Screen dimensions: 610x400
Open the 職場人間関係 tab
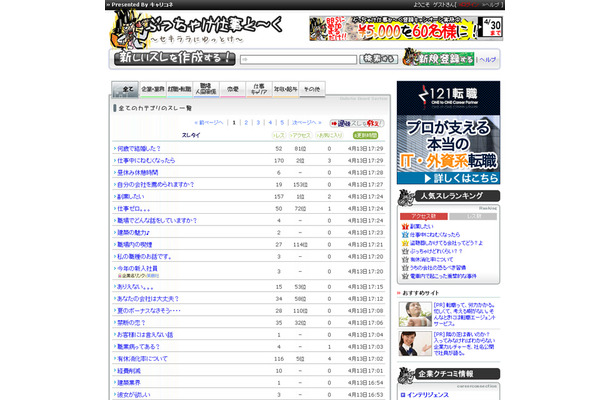206,89
